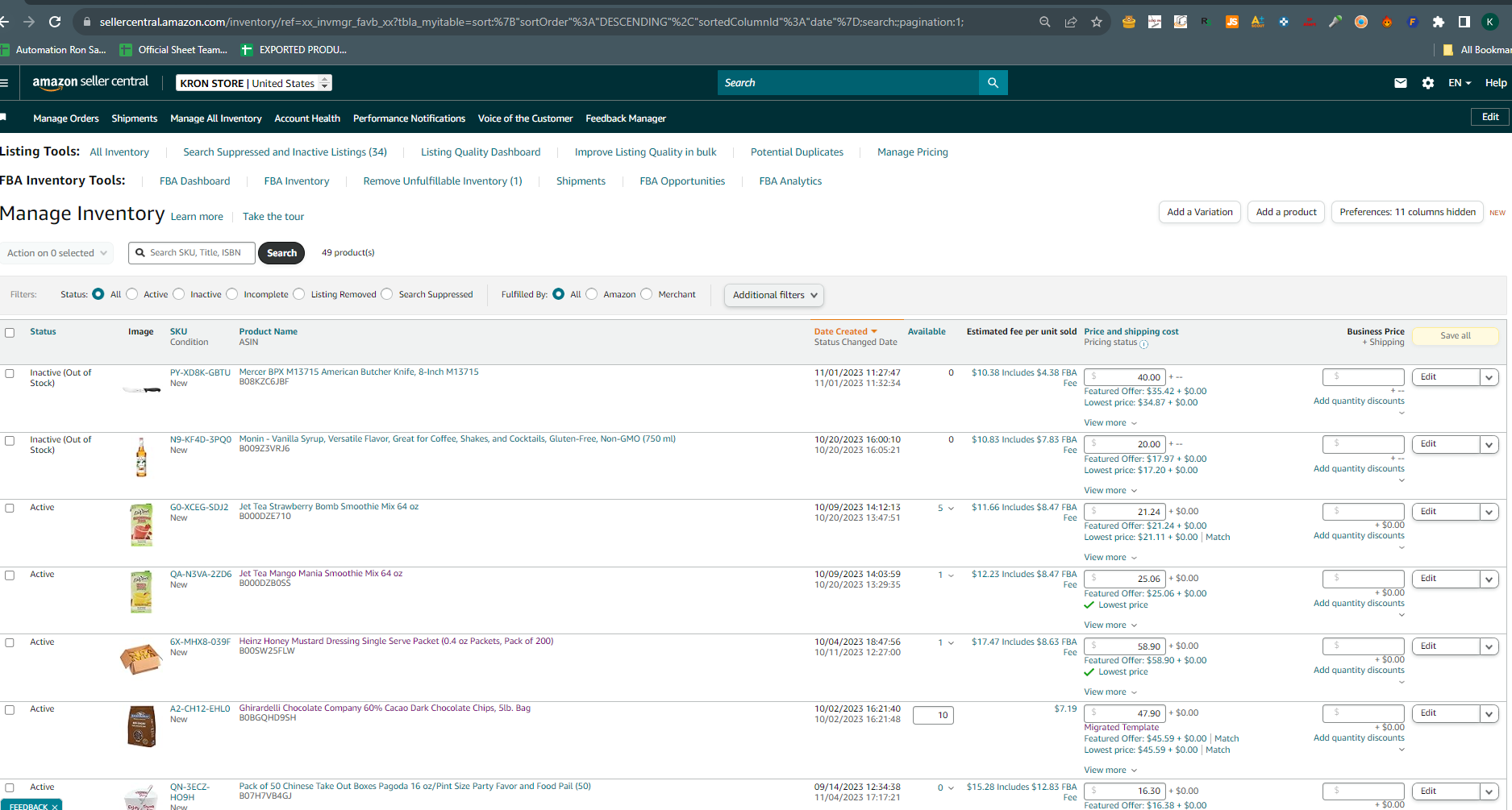Screen dimensions: 1512x810
Task: Open the Extensions puzzle-piece menu
Action: [x=1439, y=22]
